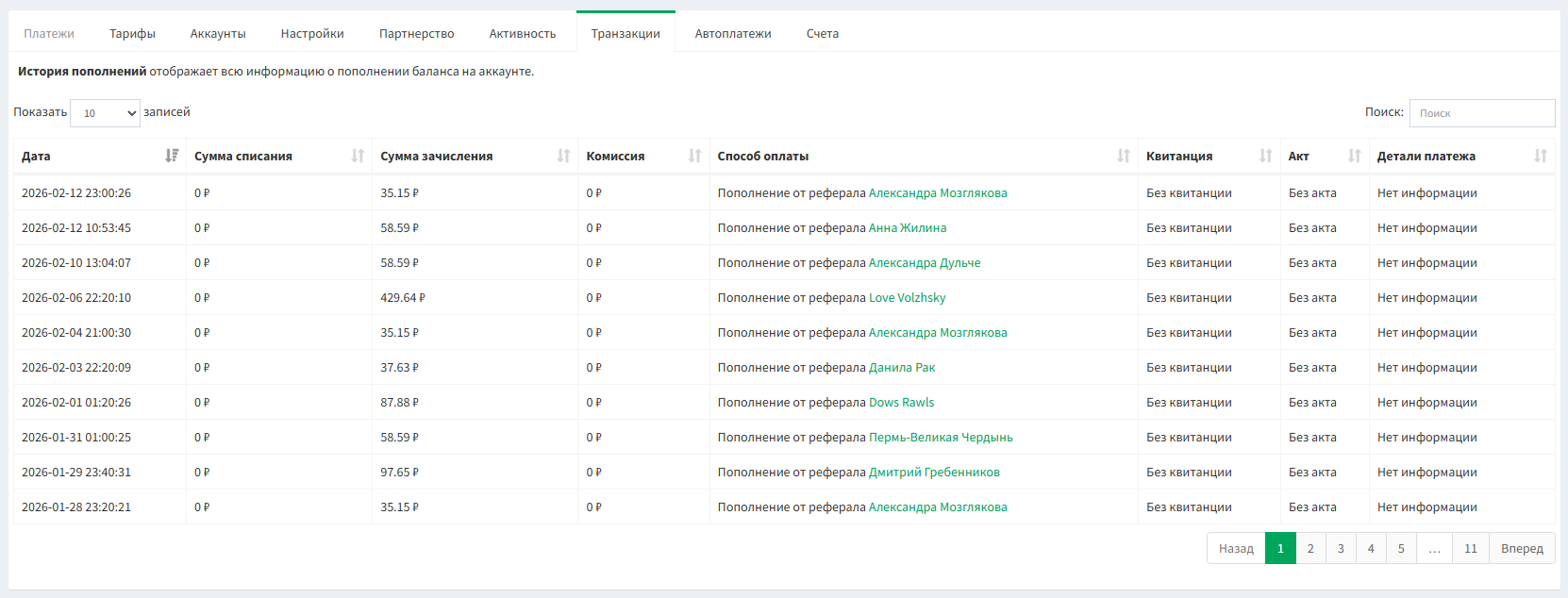Sort table by Дата column icon
This screenshot has width=1568, height=598.
tap(172, 156)
